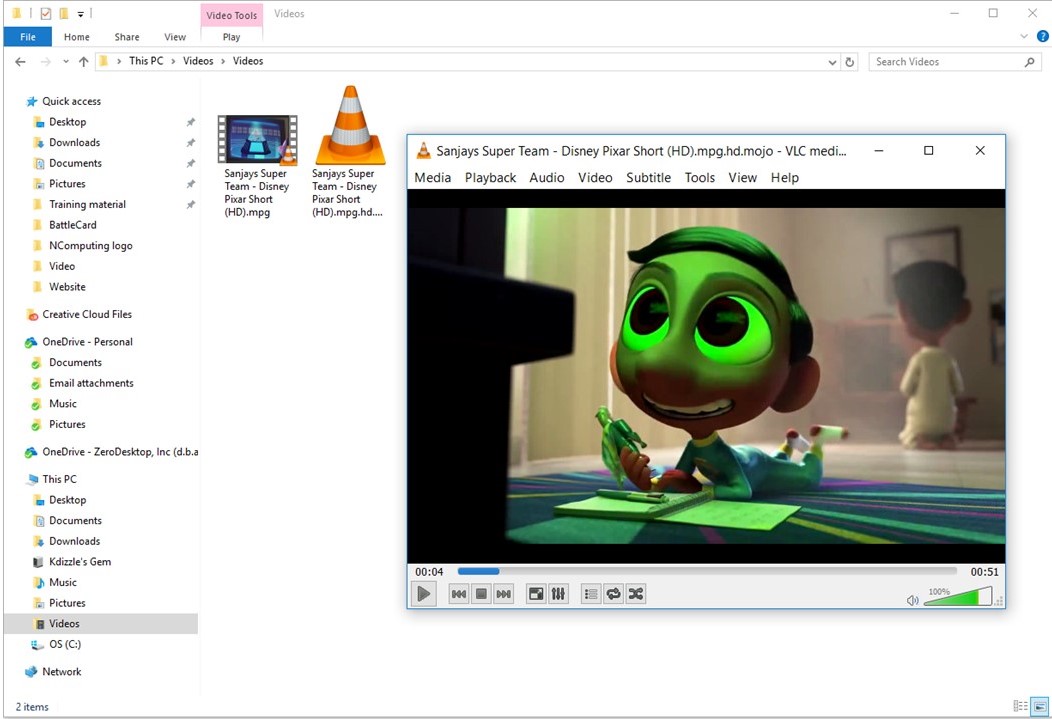
Task: Open the Customize Quick Access Toolbar dropdown
Action: coord(81,13)
